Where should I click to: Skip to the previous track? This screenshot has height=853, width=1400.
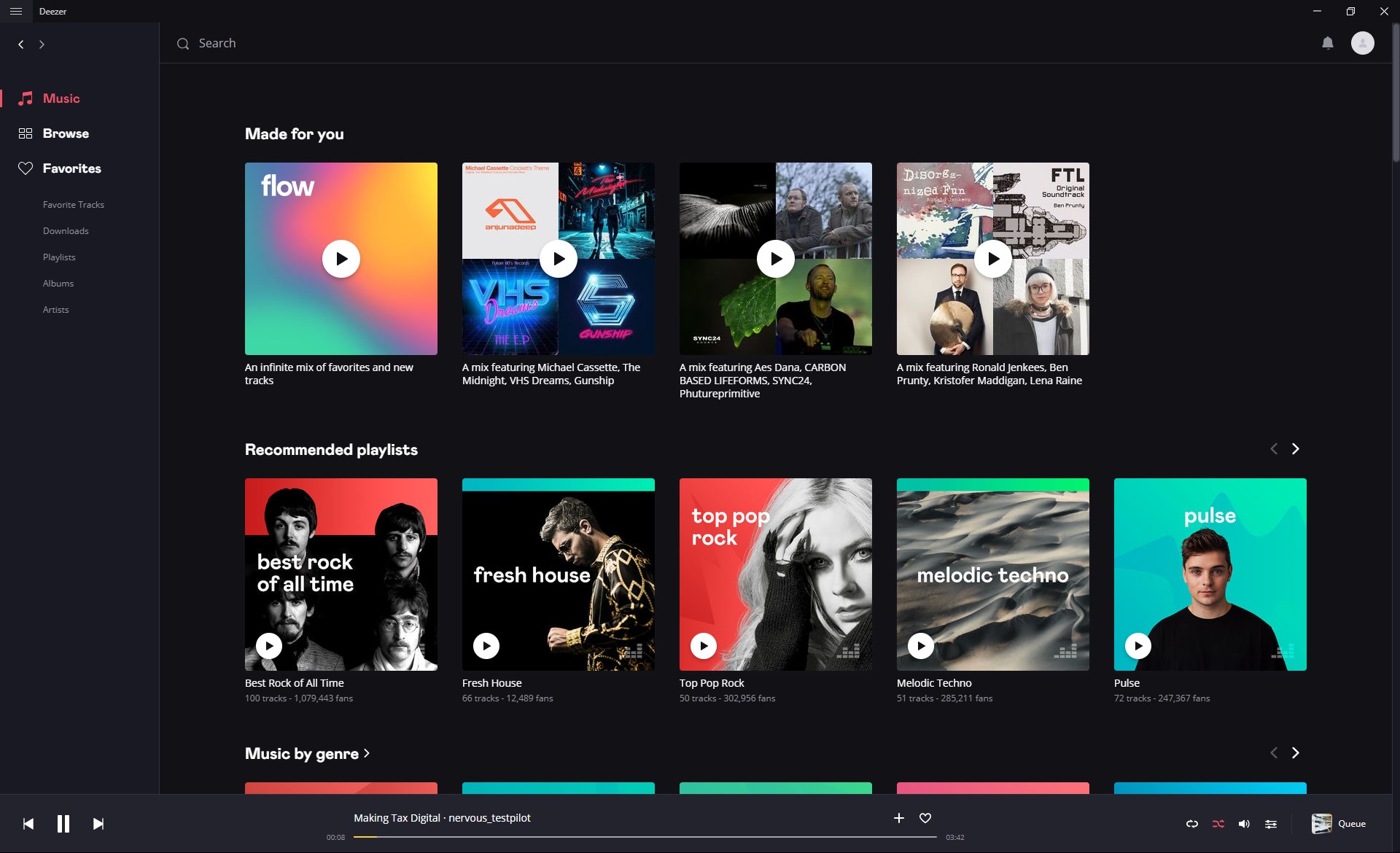28,824
